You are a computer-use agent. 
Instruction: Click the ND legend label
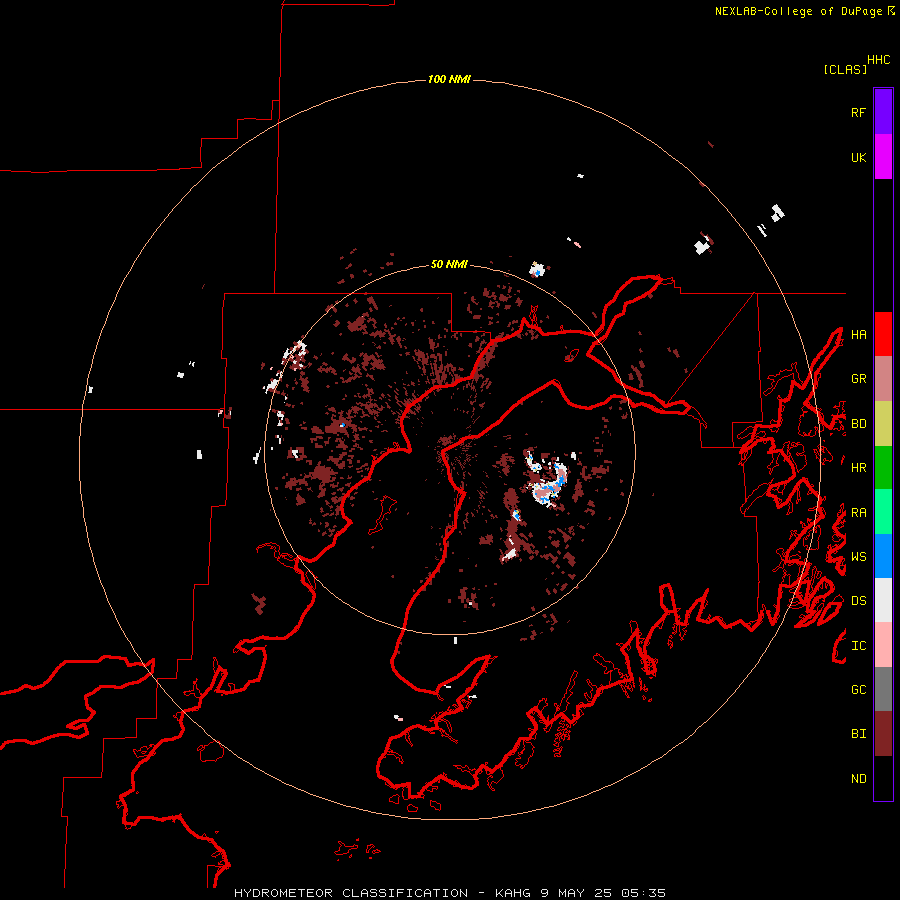[x=858, y=778]
